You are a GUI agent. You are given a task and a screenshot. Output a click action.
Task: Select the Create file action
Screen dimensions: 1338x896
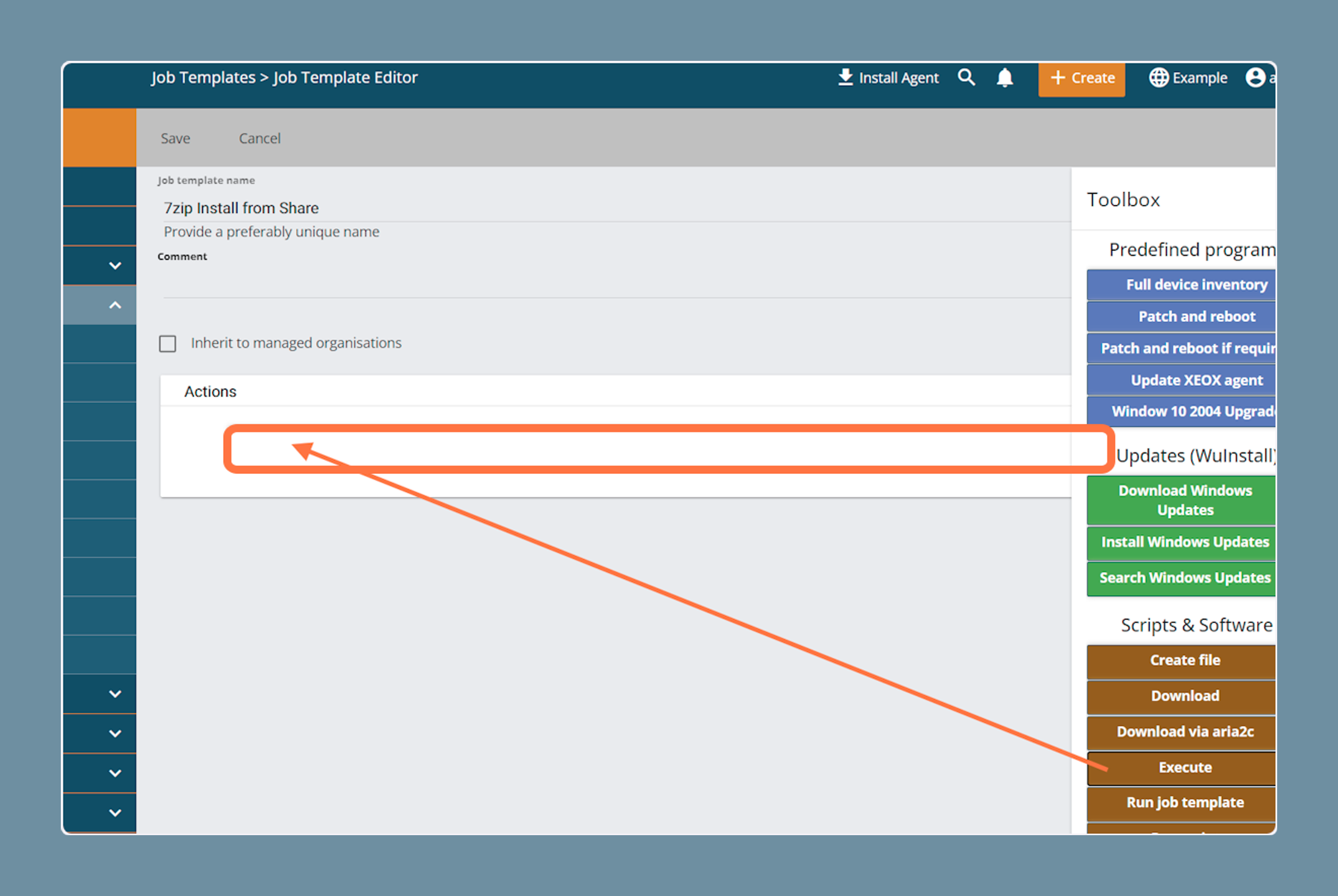[1181, 661]
